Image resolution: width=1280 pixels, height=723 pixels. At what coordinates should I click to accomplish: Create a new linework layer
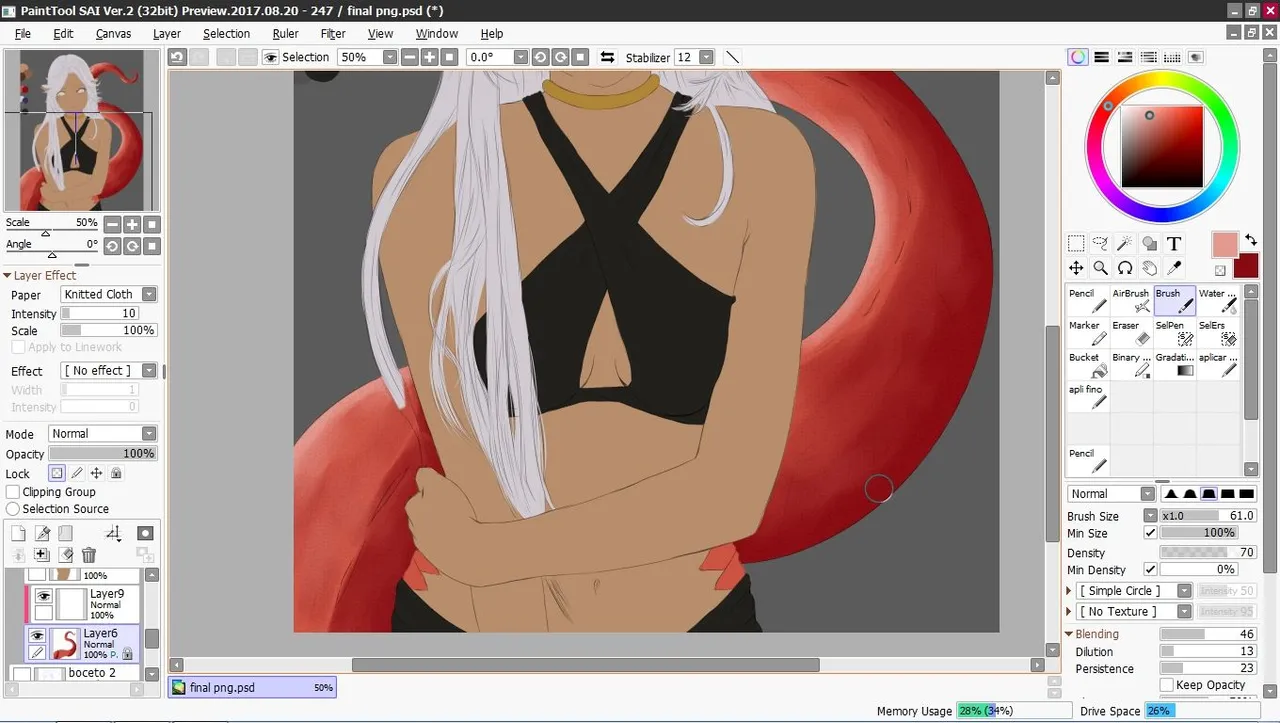click(x=42, y=534)
